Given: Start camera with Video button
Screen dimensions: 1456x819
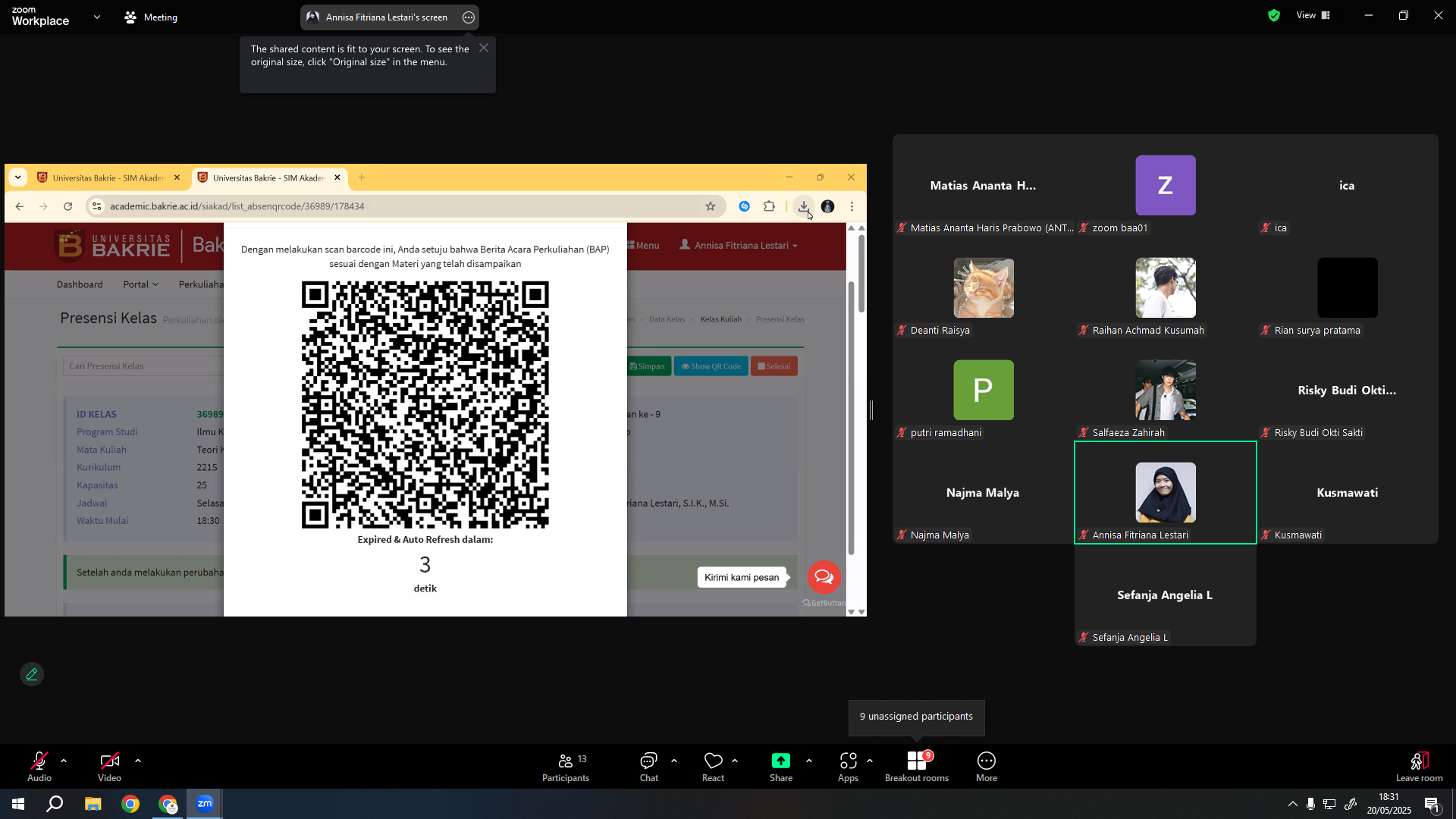Looking at the screenshot, I should 109,766.
